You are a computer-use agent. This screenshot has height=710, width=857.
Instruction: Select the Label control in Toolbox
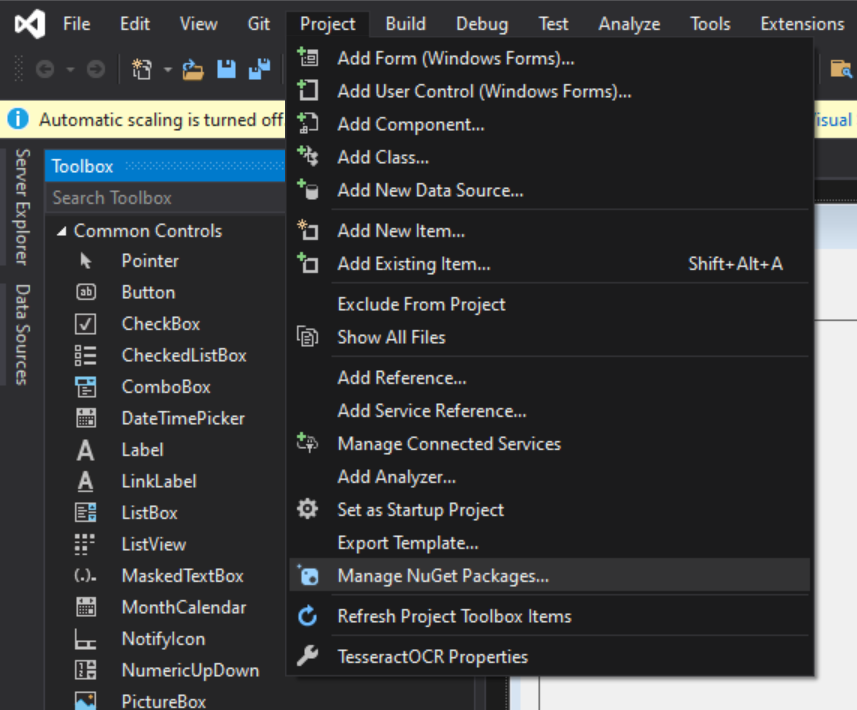coord(165,450)
